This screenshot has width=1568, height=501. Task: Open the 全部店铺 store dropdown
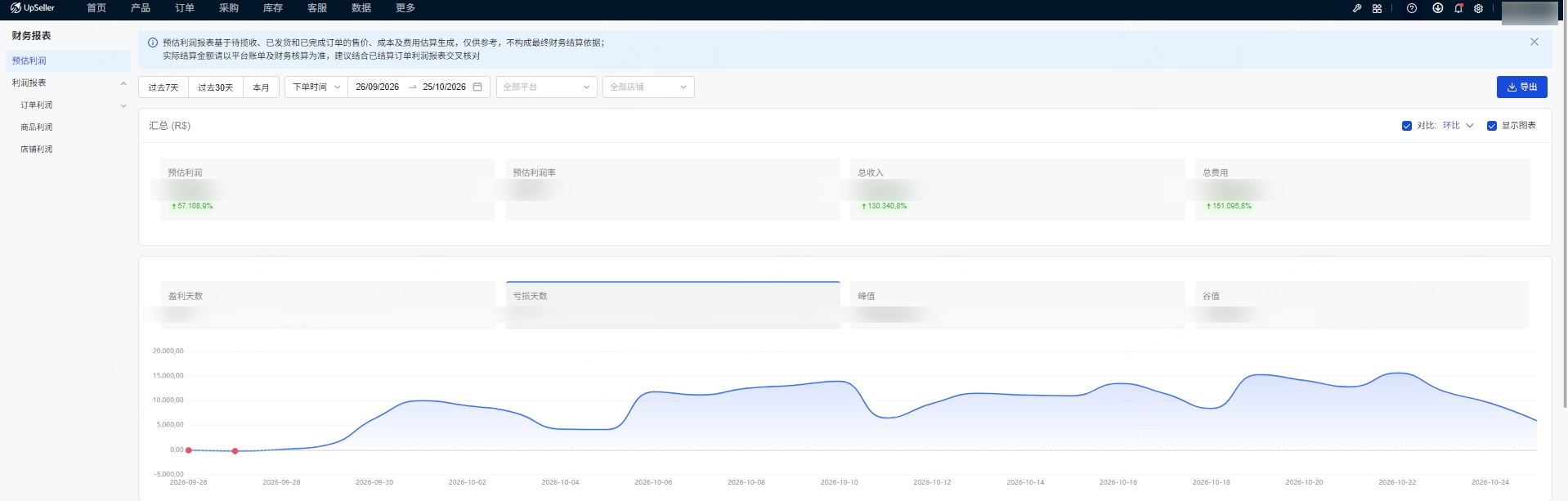point(648,87)
